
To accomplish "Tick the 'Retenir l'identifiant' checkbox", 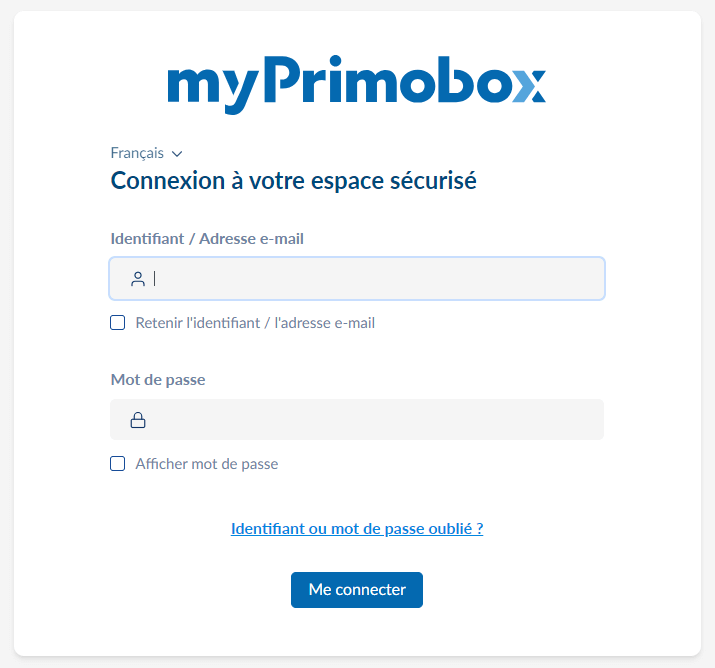I will 118,323.
